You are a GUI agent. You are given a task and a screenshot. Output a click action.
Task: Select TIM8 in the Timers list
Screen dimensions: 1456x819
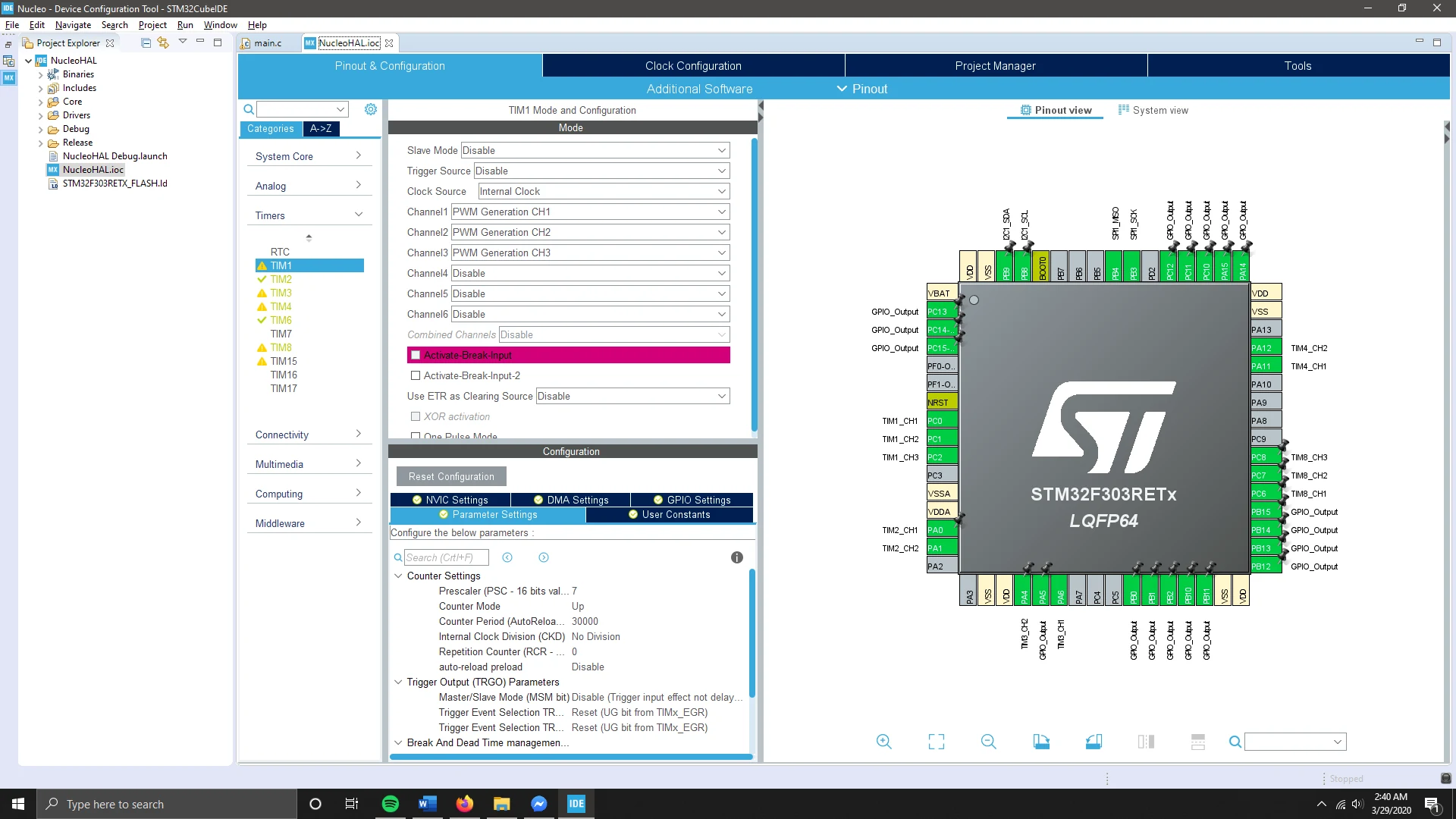point(281,347)
